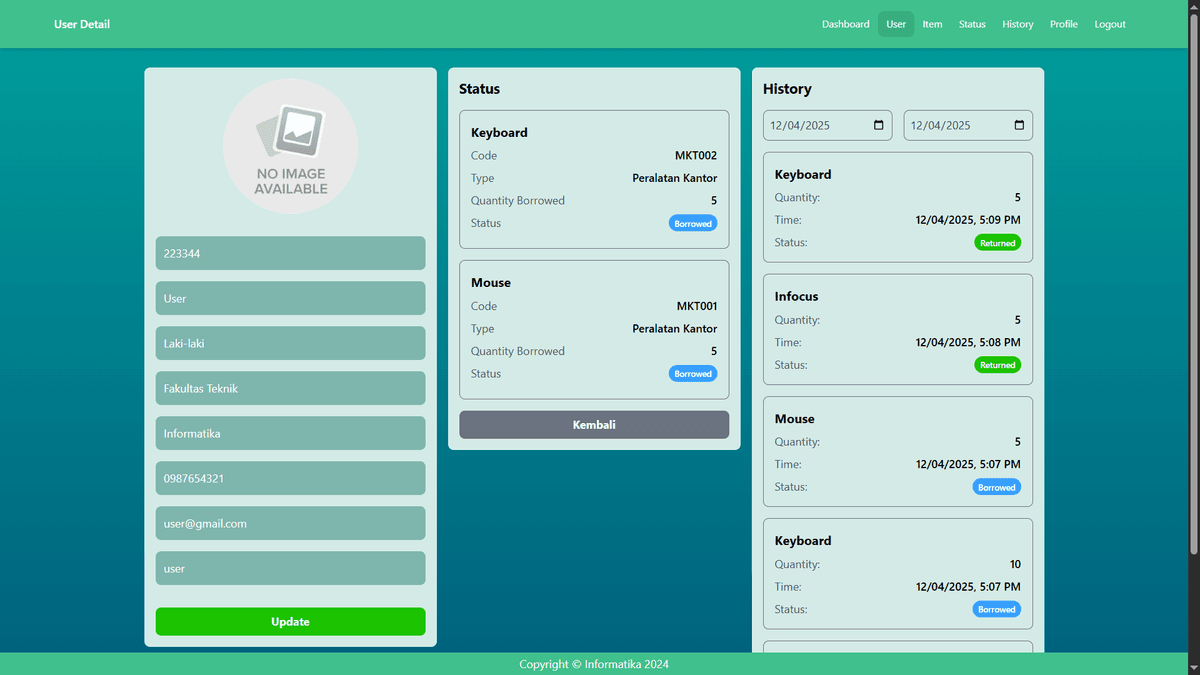Click Peralatan Kantor type in Keyboard card

(675, 178)
